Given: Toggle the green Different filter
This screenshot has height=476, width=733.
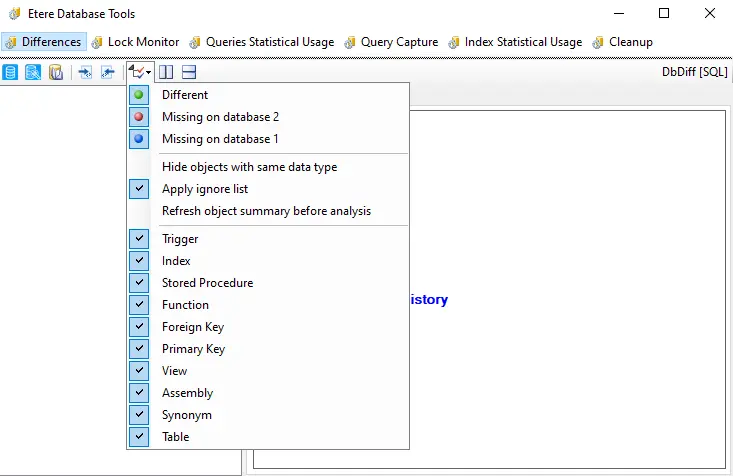Looking at the screenshot, I should click(185, 95).
